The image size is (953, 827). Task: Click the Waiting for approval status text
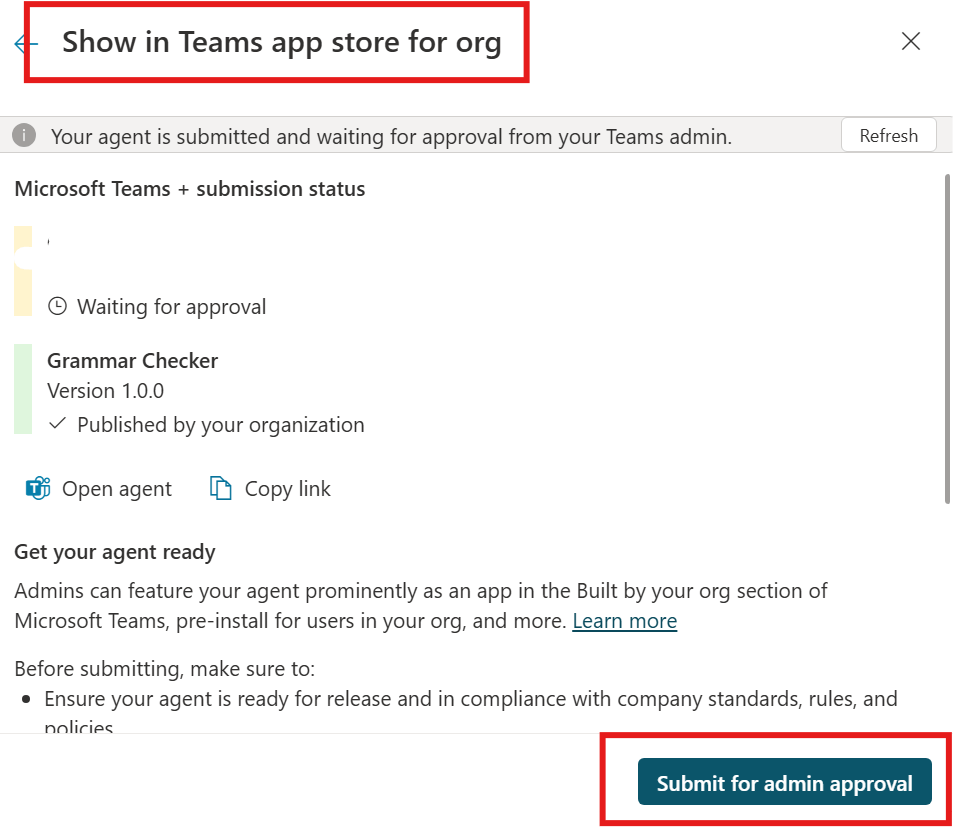point(171,306)
